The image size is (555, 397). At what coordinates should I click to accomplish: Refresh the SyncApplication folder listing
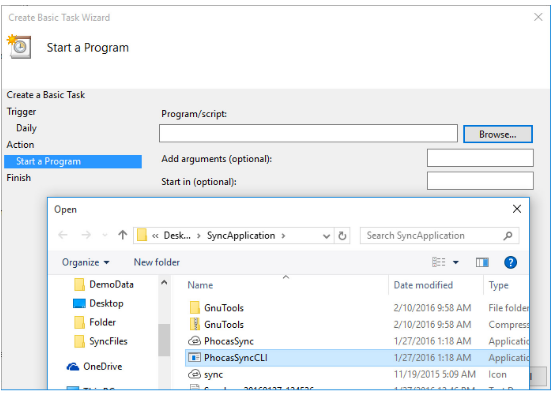pyautogui.click(x=342, y=236)
